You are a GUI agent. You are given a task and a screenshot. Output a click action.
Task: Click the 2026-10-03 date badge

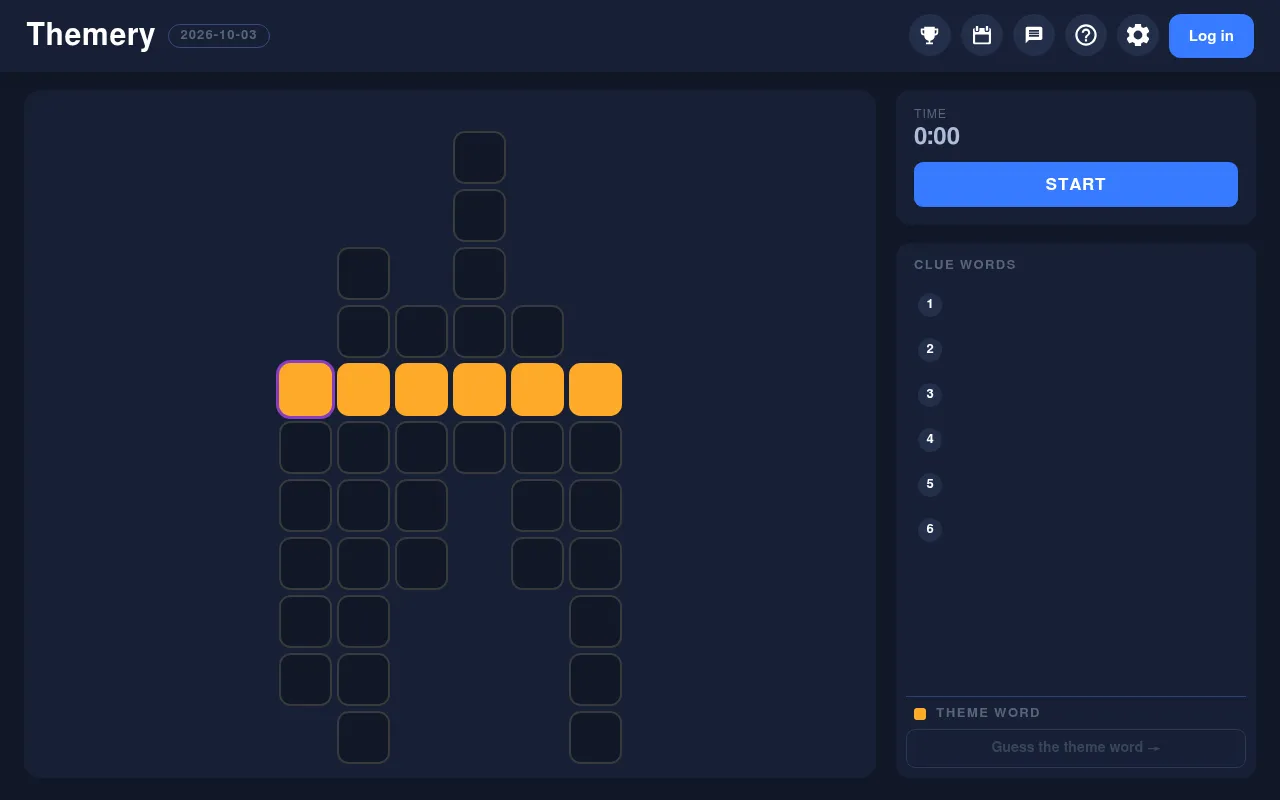219,35
